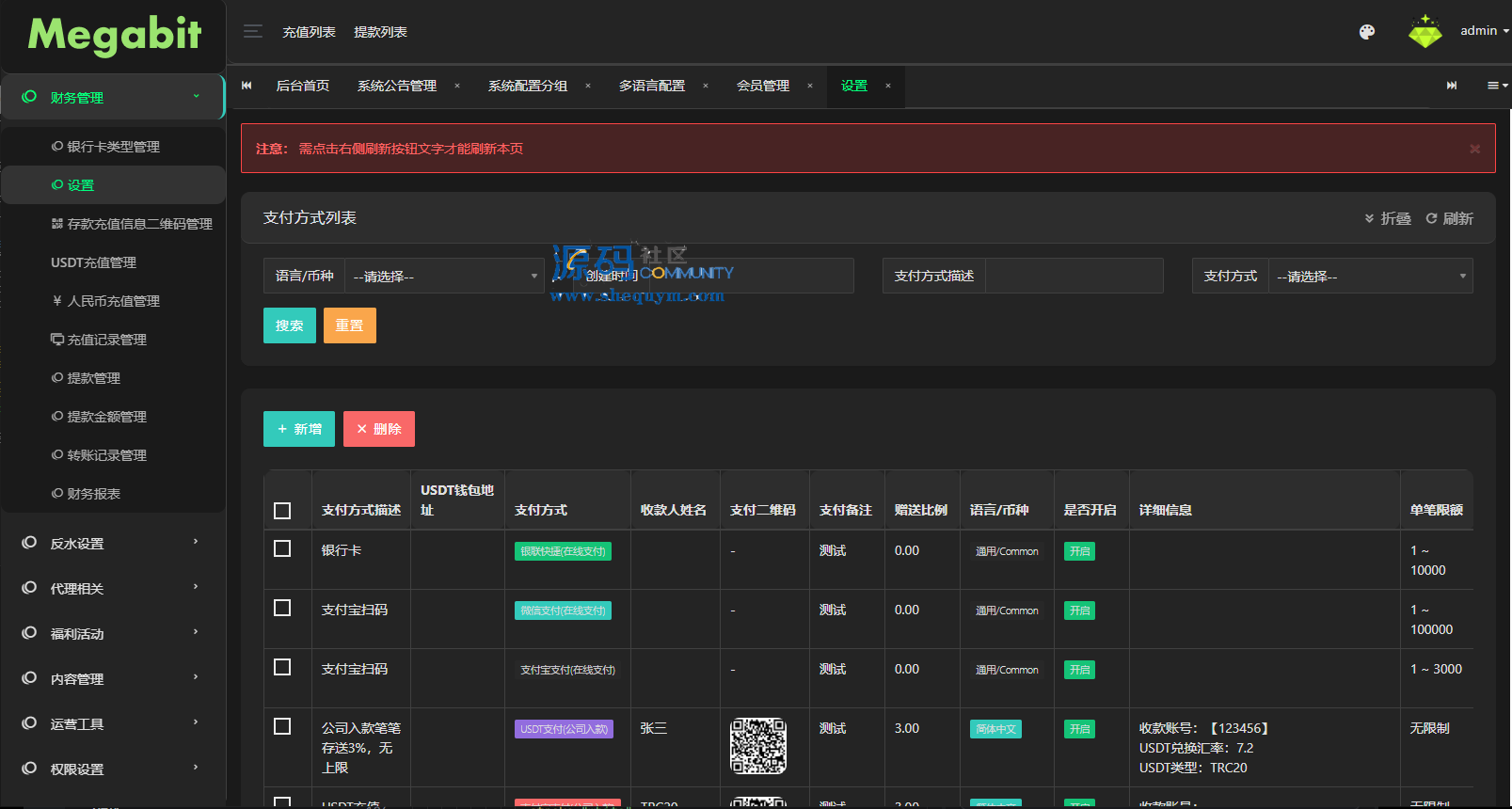Viewport: 1512px width, 809px height.
Task: Collapse the panel using 折叠
Action: click(1388, 218)
